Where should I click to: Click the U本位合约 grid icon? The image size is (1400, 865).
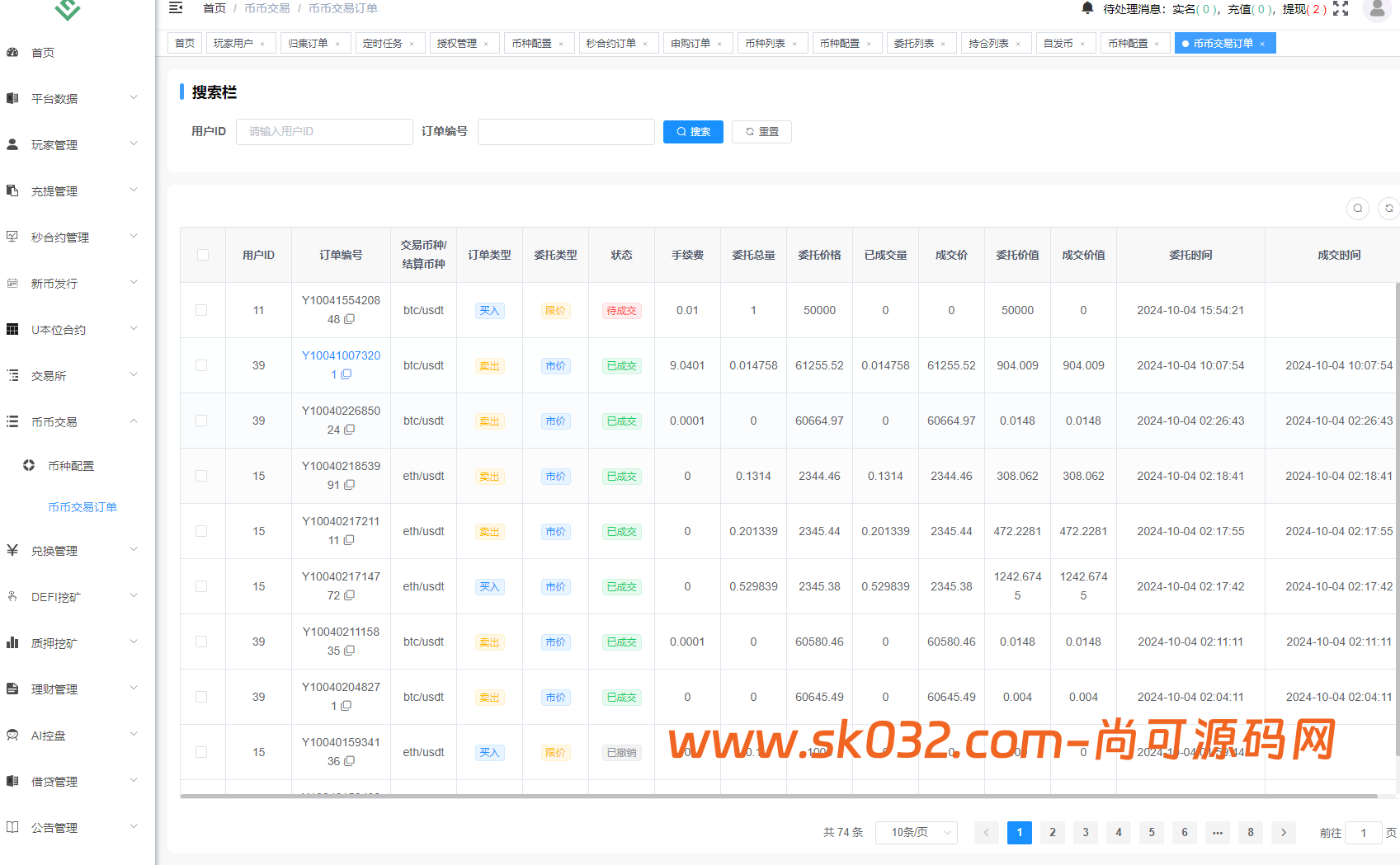point(12,329)
